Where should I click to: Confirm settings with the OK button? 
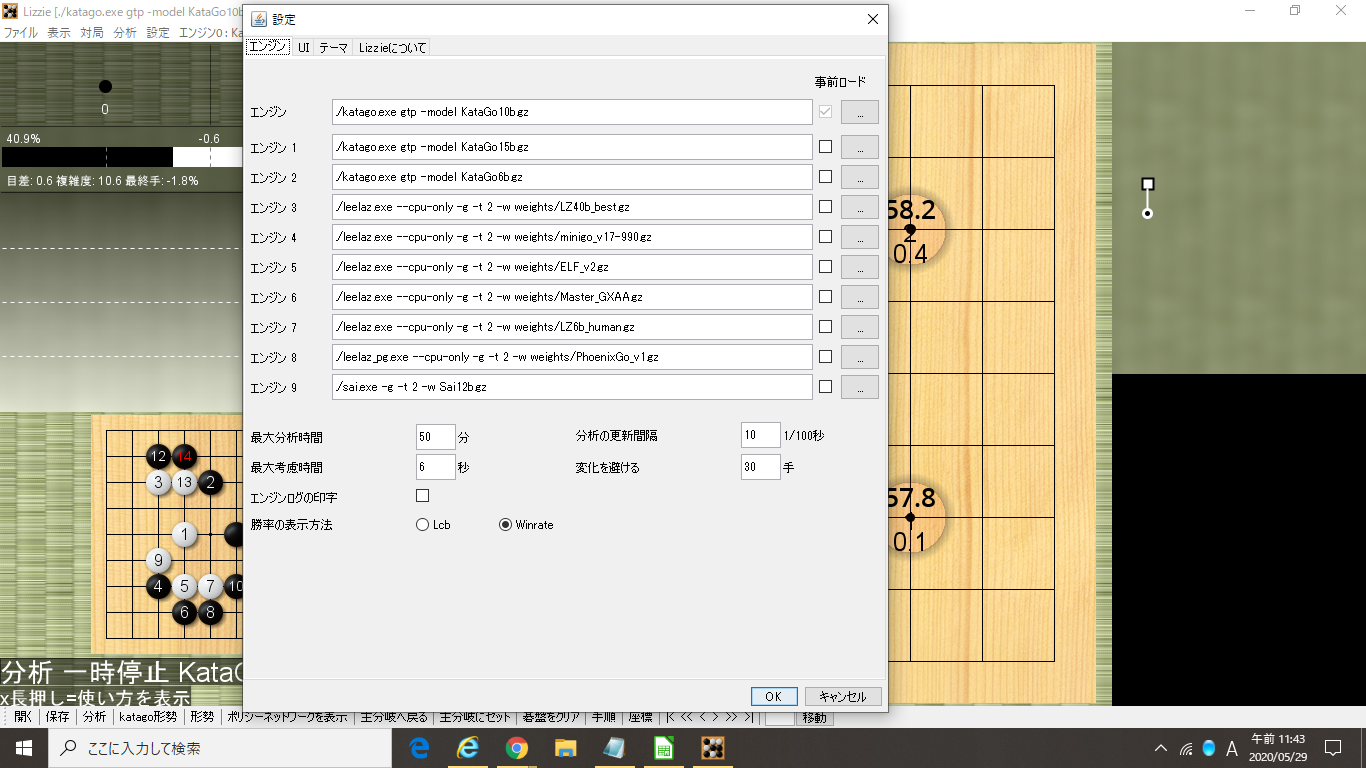(774, 697)
